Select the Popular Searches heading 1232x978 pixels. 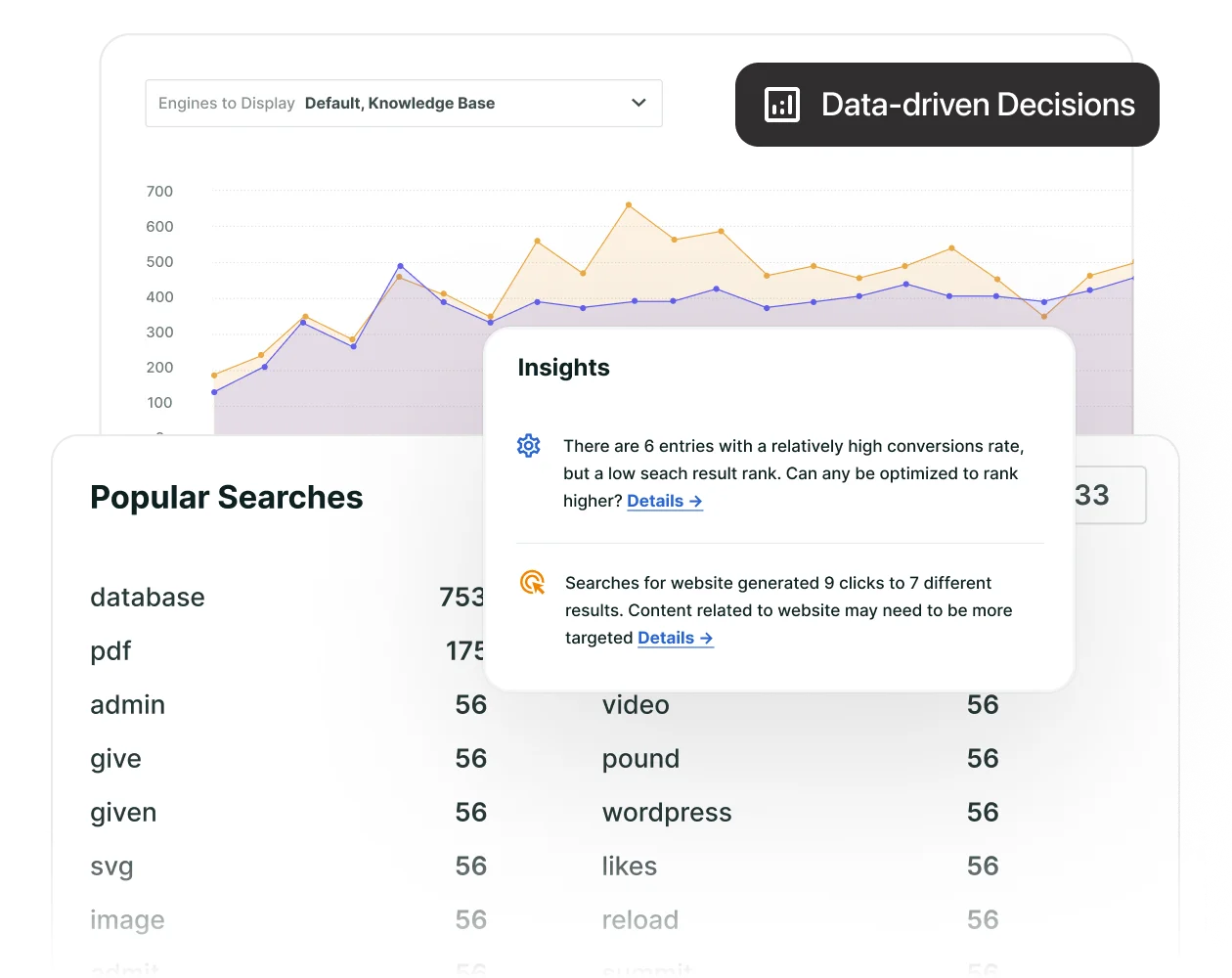[x=226, y=497]
